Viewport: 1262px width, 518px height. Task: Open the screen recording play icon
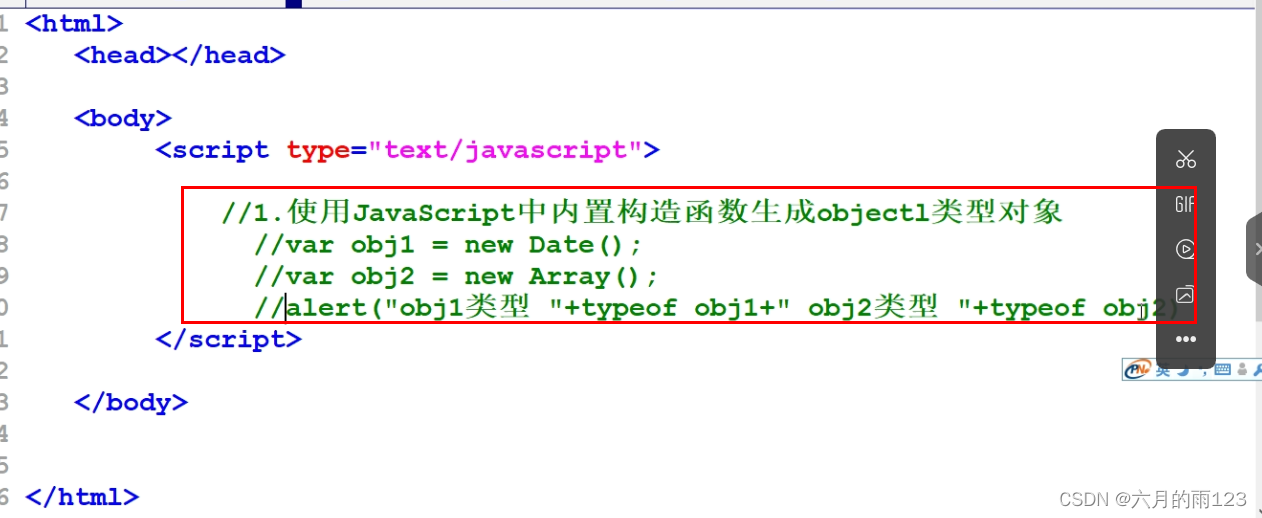(x=1186, y=249)
